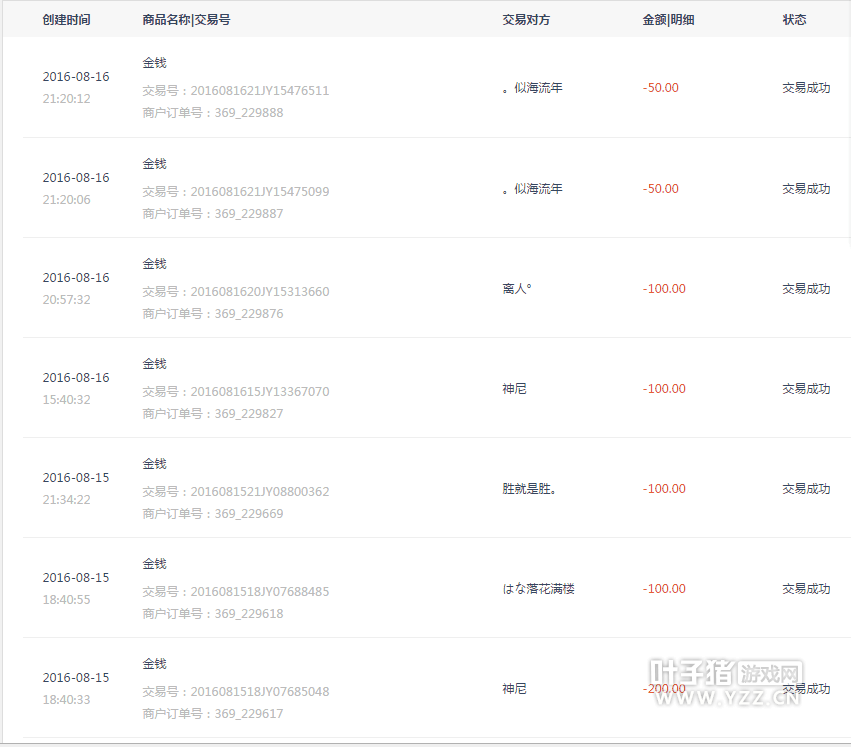Image resolution: width=851 pixels, height=747 pixels.
Task: Click the -50.00 amount in the 21:20:06 row
Action: coord(660,189)
